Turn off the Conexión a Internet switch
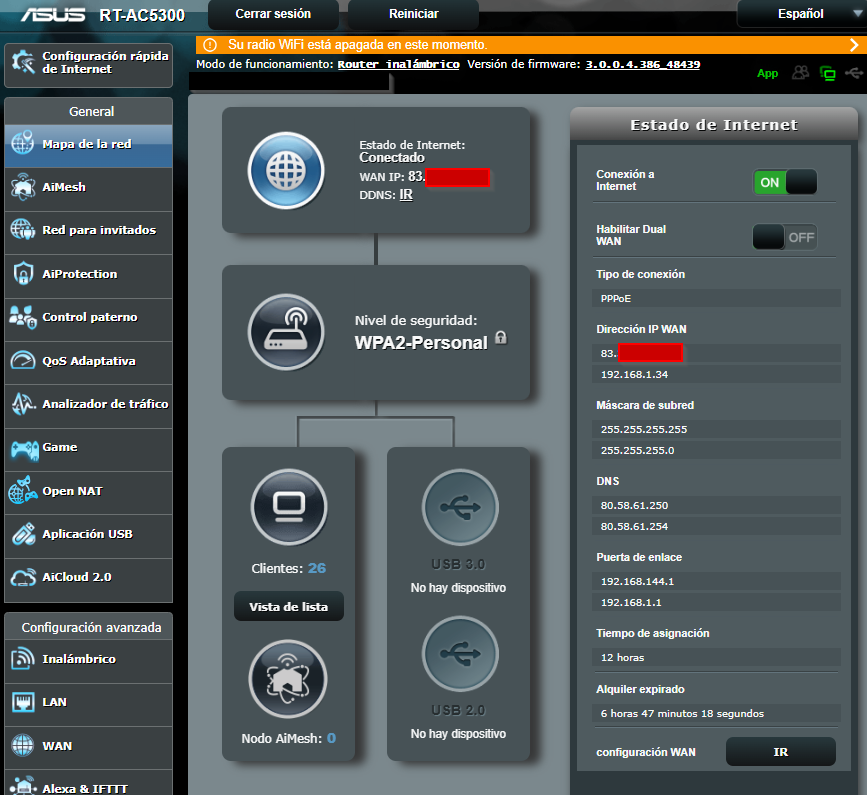The height and width of the screenshot is (795, 867). [785, 182]
